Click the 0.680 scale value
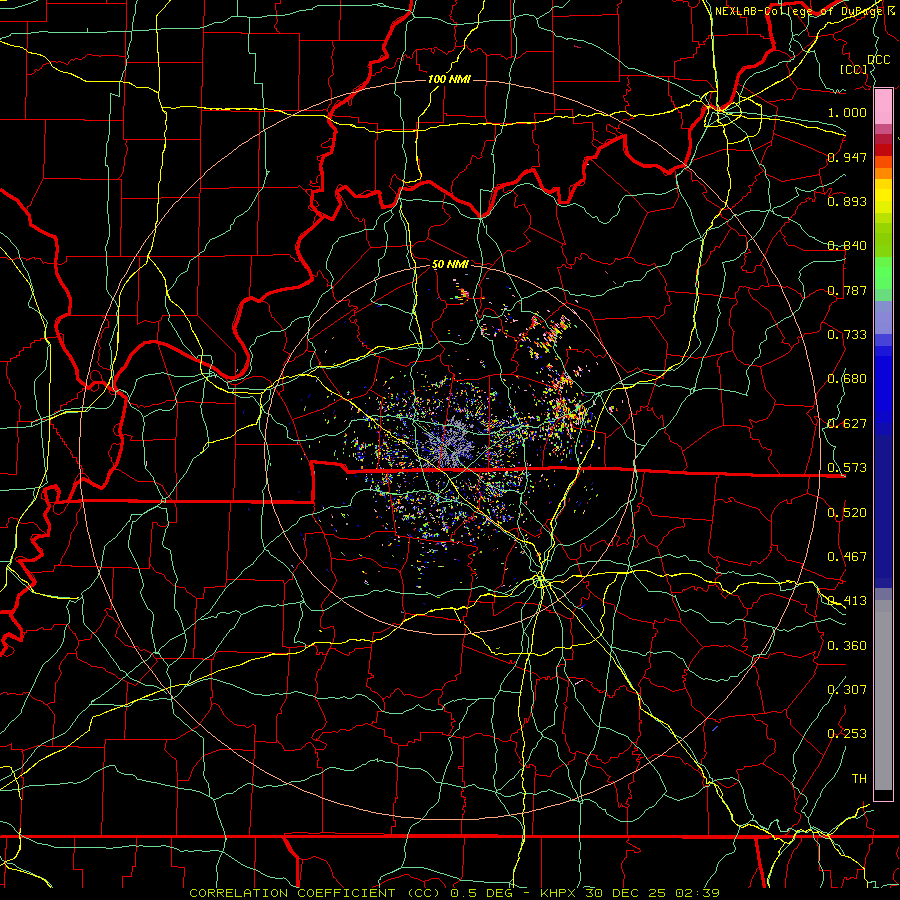900x900 pixels. (847, 378)
